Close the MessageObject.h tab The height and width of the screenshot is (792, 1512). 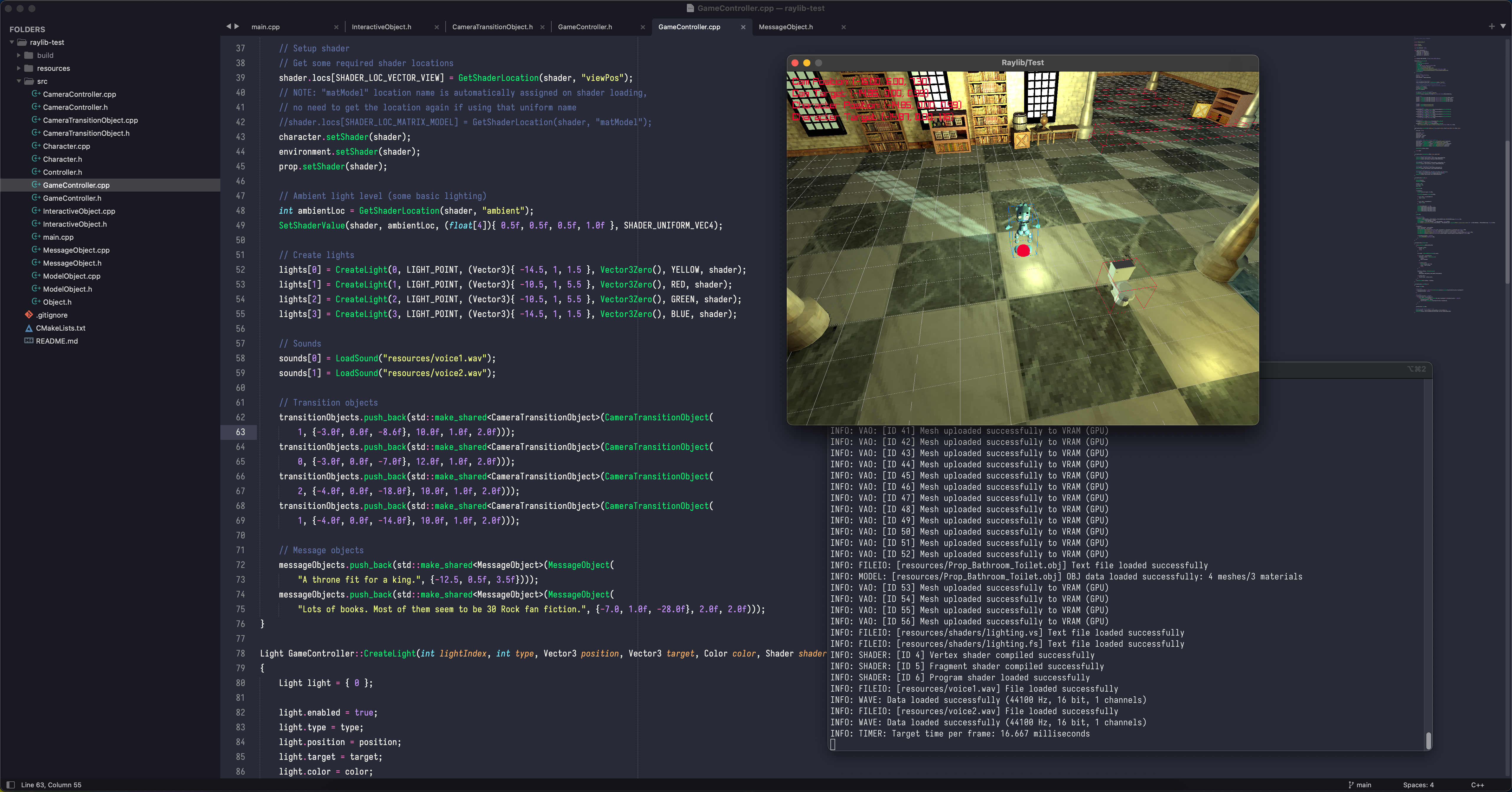(843, 27)
